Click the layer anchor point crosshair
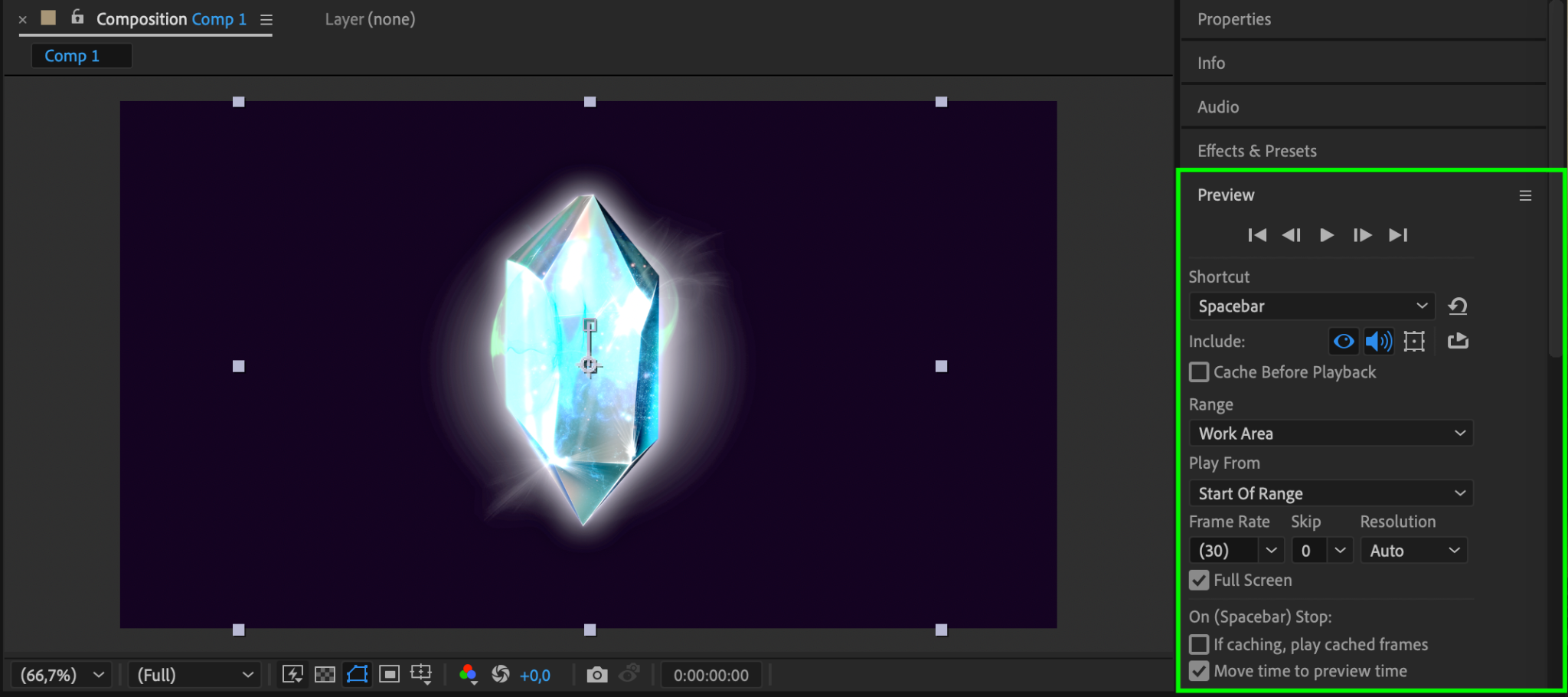The height and width of the screenshot is (697, 1568). pyautogui.click(x=589, y=365)
